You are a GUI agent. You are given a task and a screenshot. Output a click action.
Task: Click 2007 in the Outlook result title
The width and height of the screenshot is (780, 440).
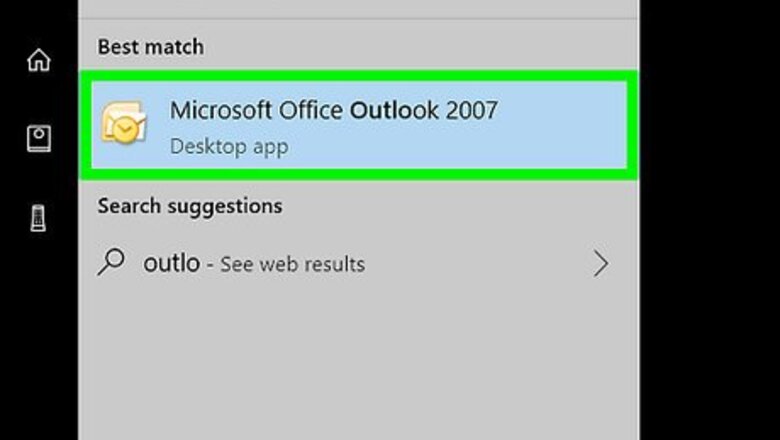pos(471,110)
